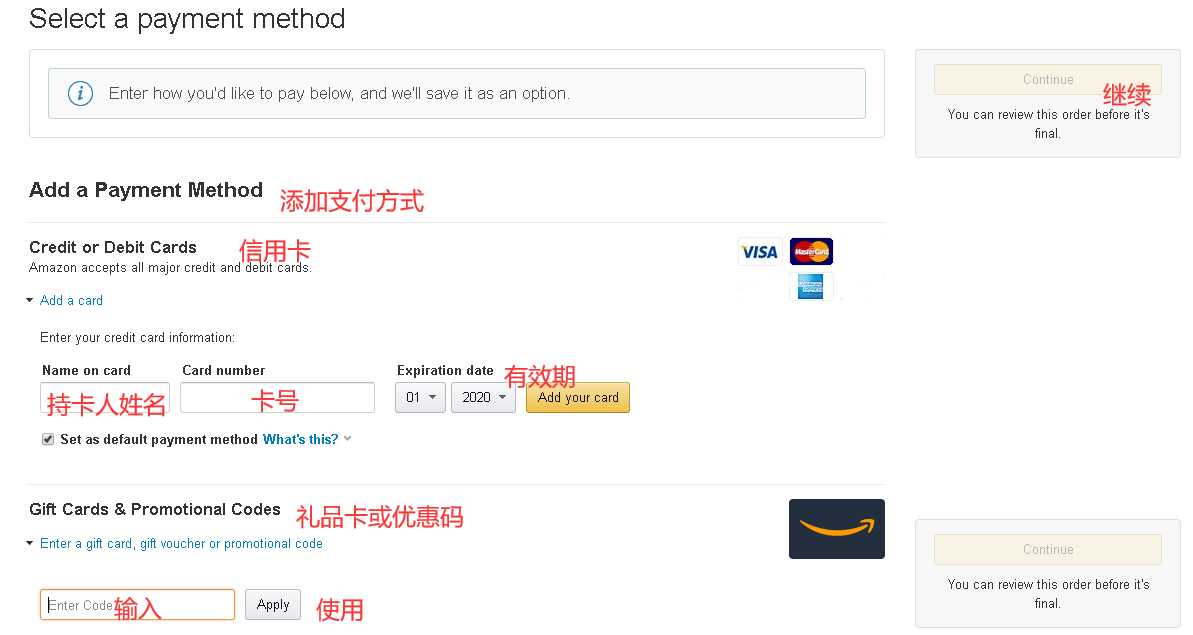Click the blue info icon
This screenshot has width=1193, height=635.
pyautogui.click(x=81, y=94)
